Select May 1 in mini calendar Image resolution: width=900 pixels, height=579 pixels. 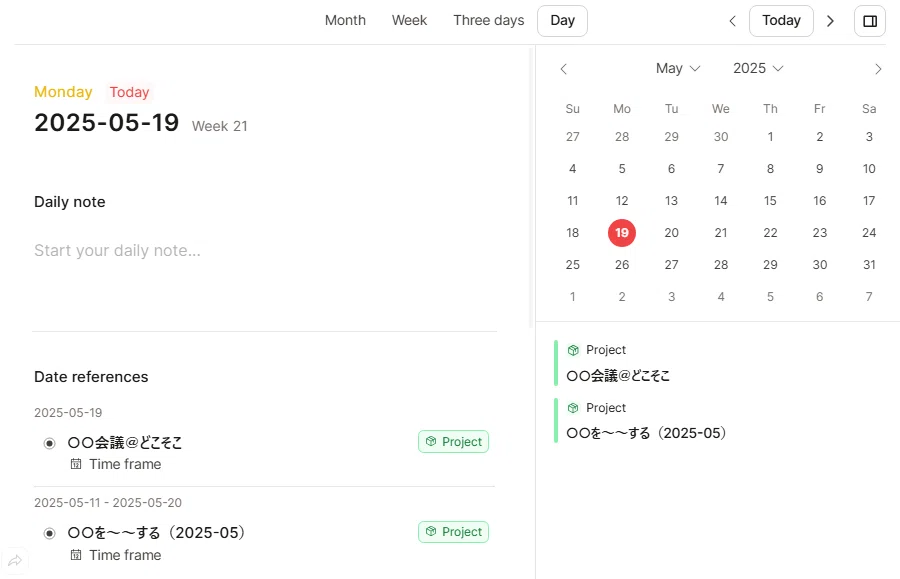pos(770,137)
